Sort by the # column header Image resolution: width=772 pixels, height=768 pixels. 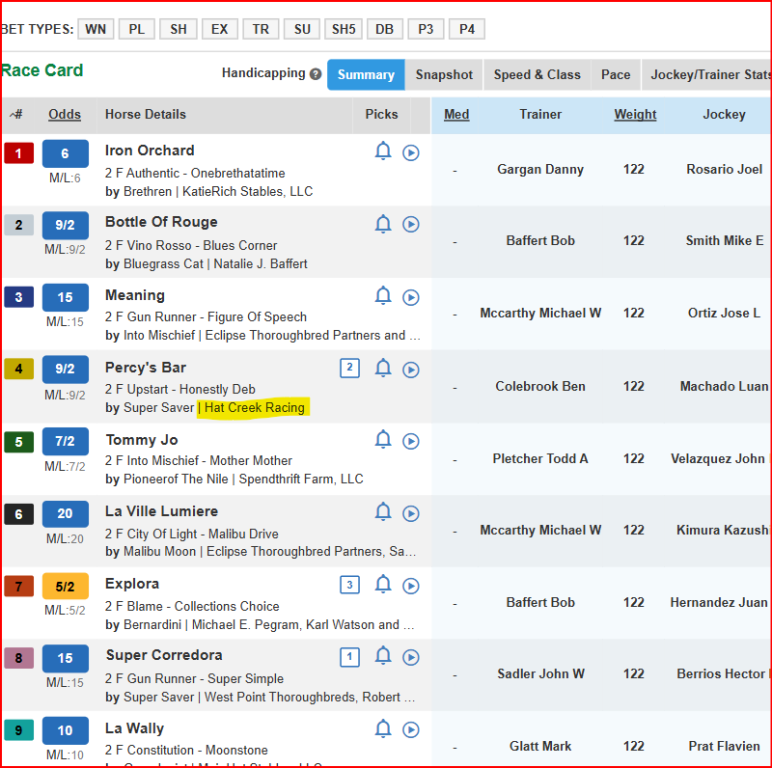[17, 115]
